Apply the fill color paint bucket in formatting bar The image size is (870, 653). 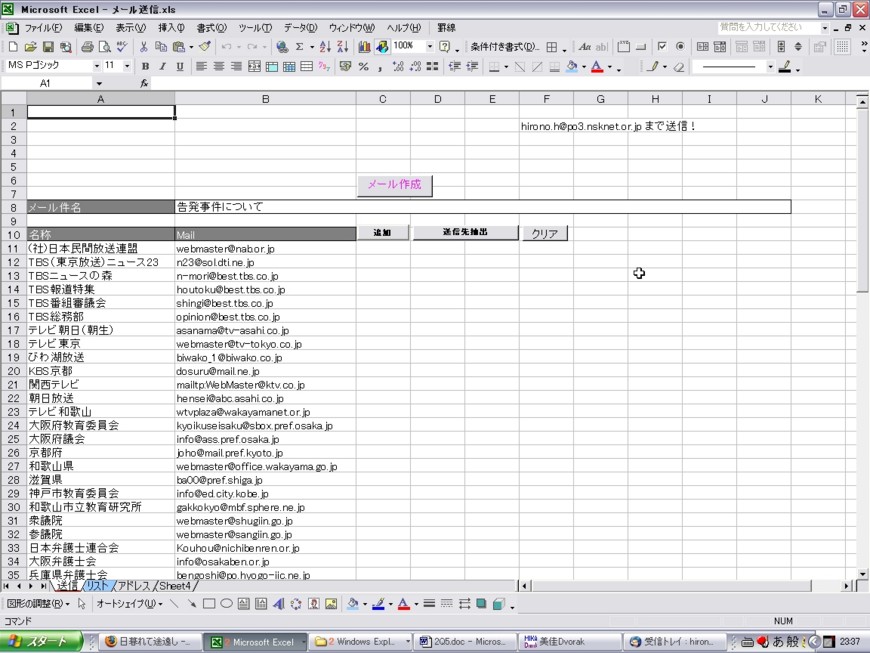tap(571, 67)
